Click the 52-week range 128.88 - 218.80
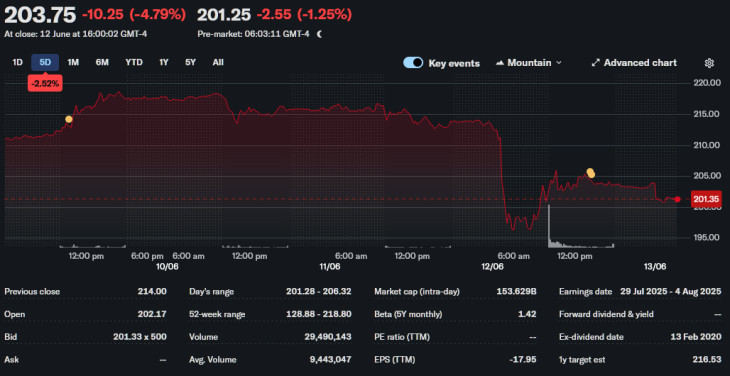Viewport: 730px width, 376px height. coord(319,315)
